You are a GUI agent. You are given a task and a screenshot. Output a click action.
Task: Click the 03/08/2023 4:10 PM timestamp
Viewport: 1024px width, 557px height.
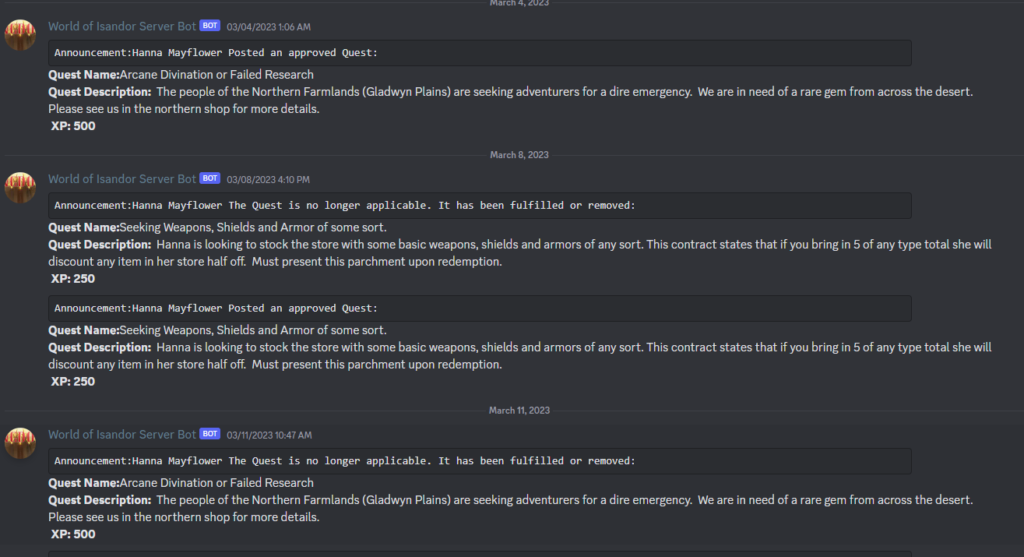(268, 180)
